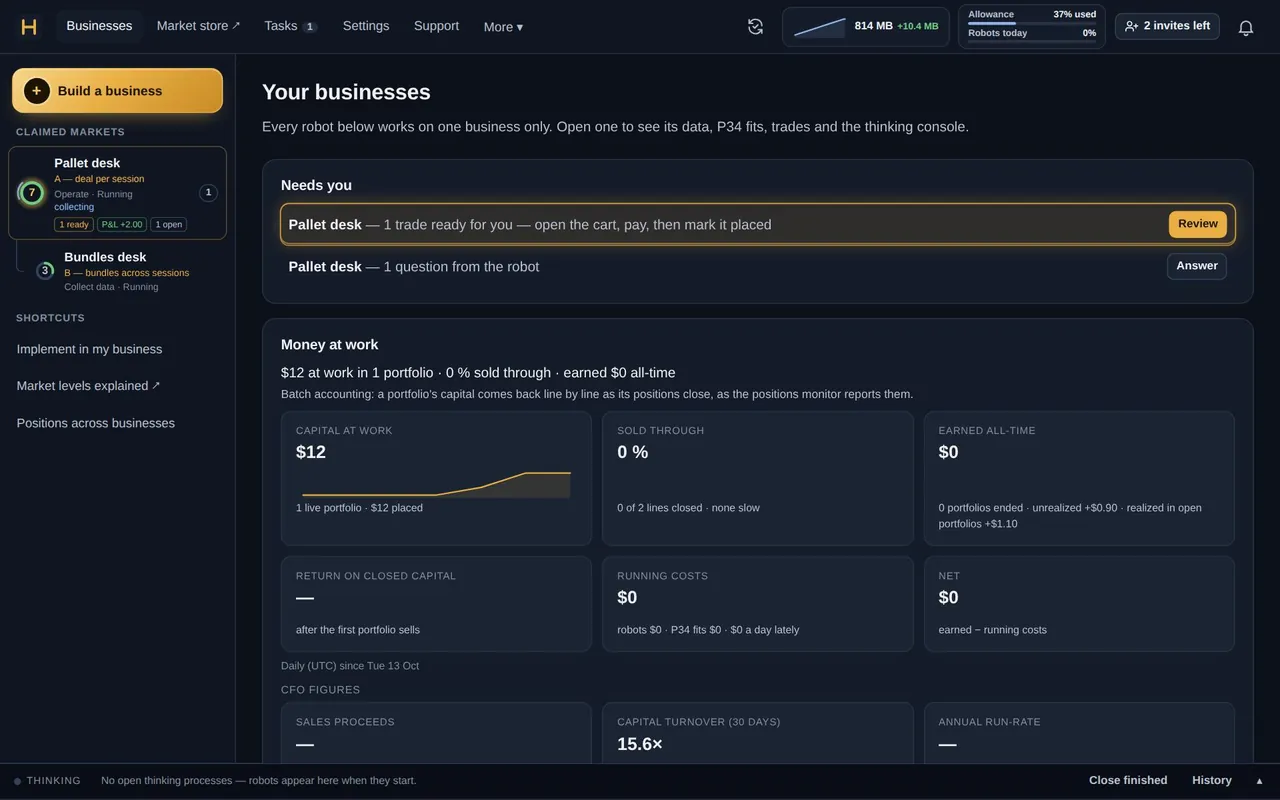Click the Tasks count badge 1
This screenshot has height=800, width=1280.
310,27
